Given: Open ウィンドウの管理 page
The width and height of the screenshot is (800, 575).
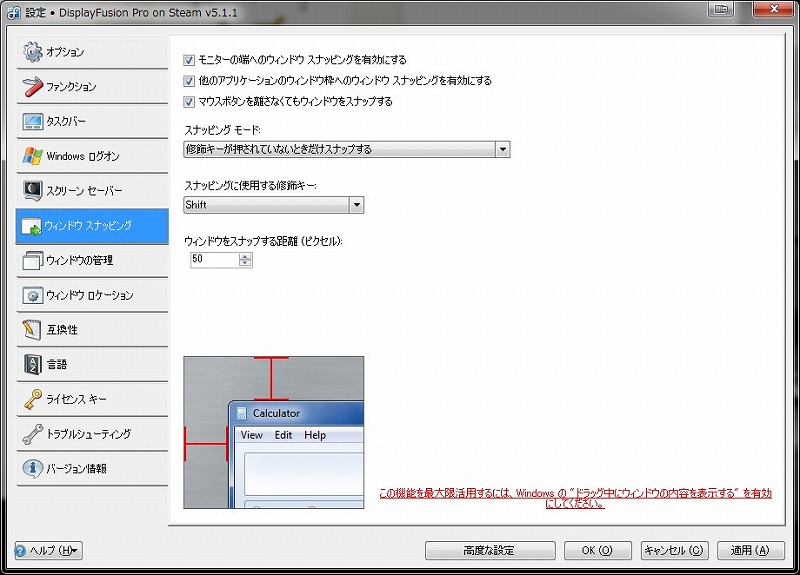Looking at the screenshot, I should [92, 260].
